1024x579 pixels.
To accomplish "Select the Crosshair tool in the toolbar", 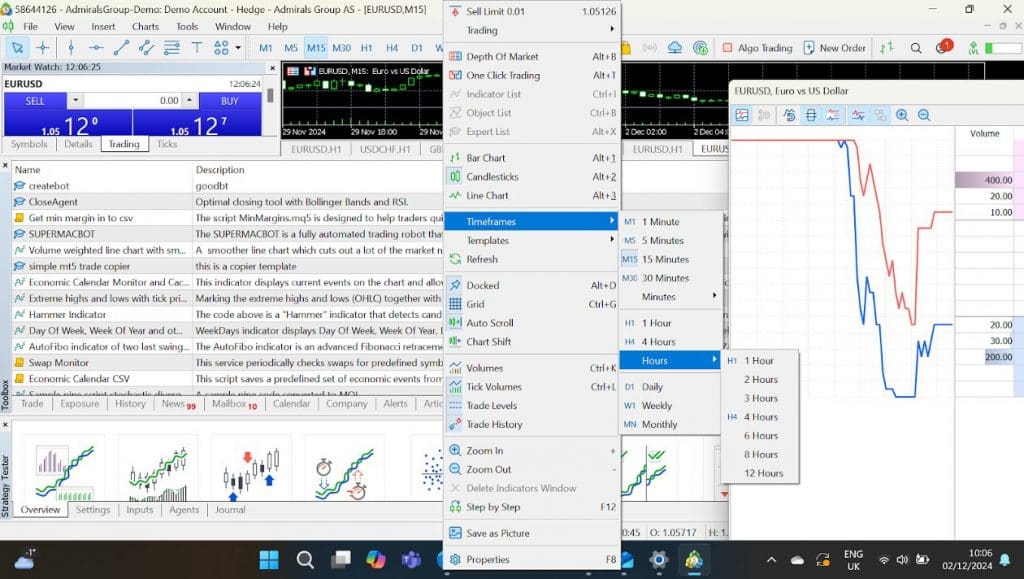I will pos(43,47).
